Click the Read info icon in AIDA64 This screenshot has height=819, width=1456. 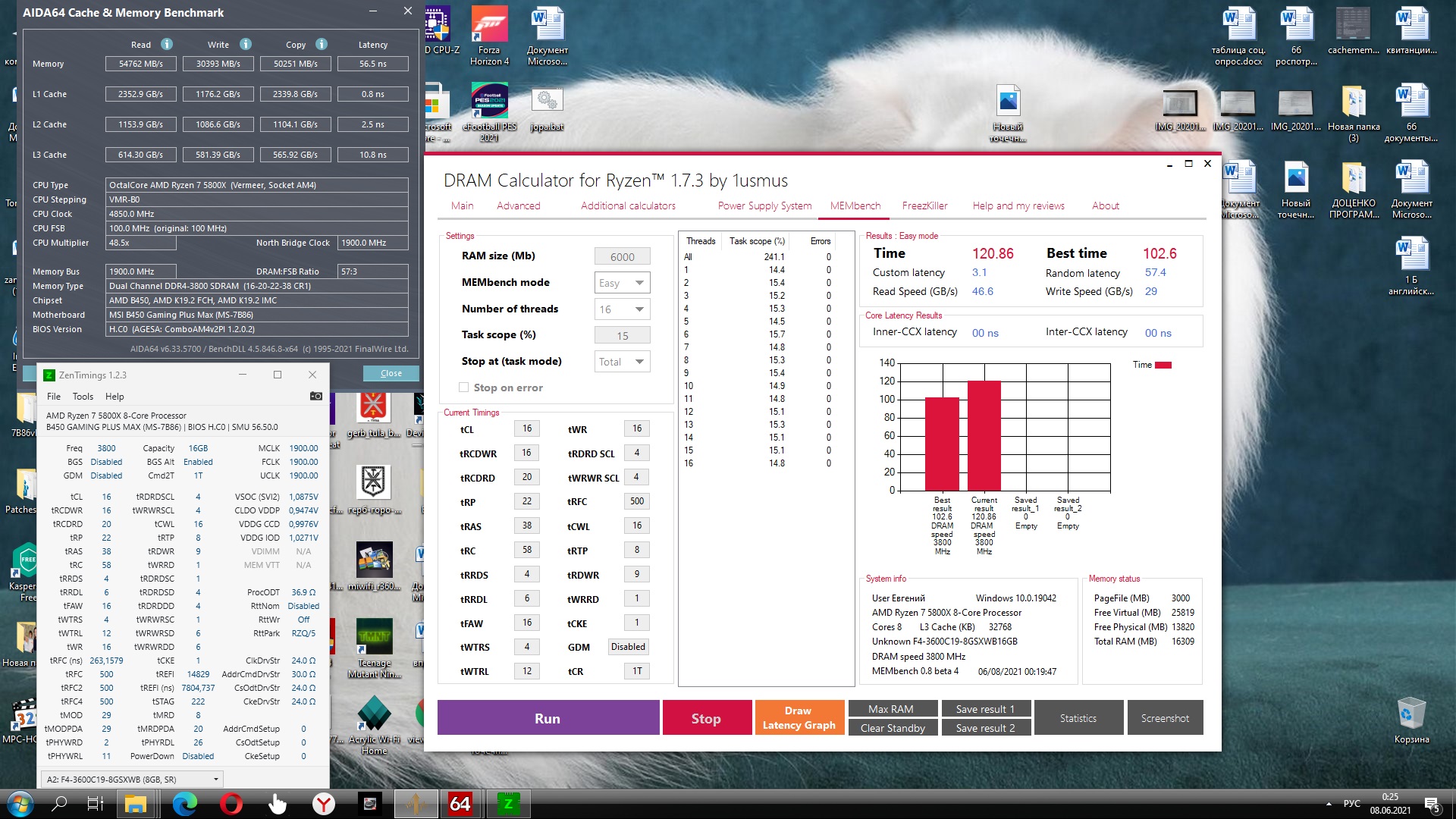coord(167,44)
